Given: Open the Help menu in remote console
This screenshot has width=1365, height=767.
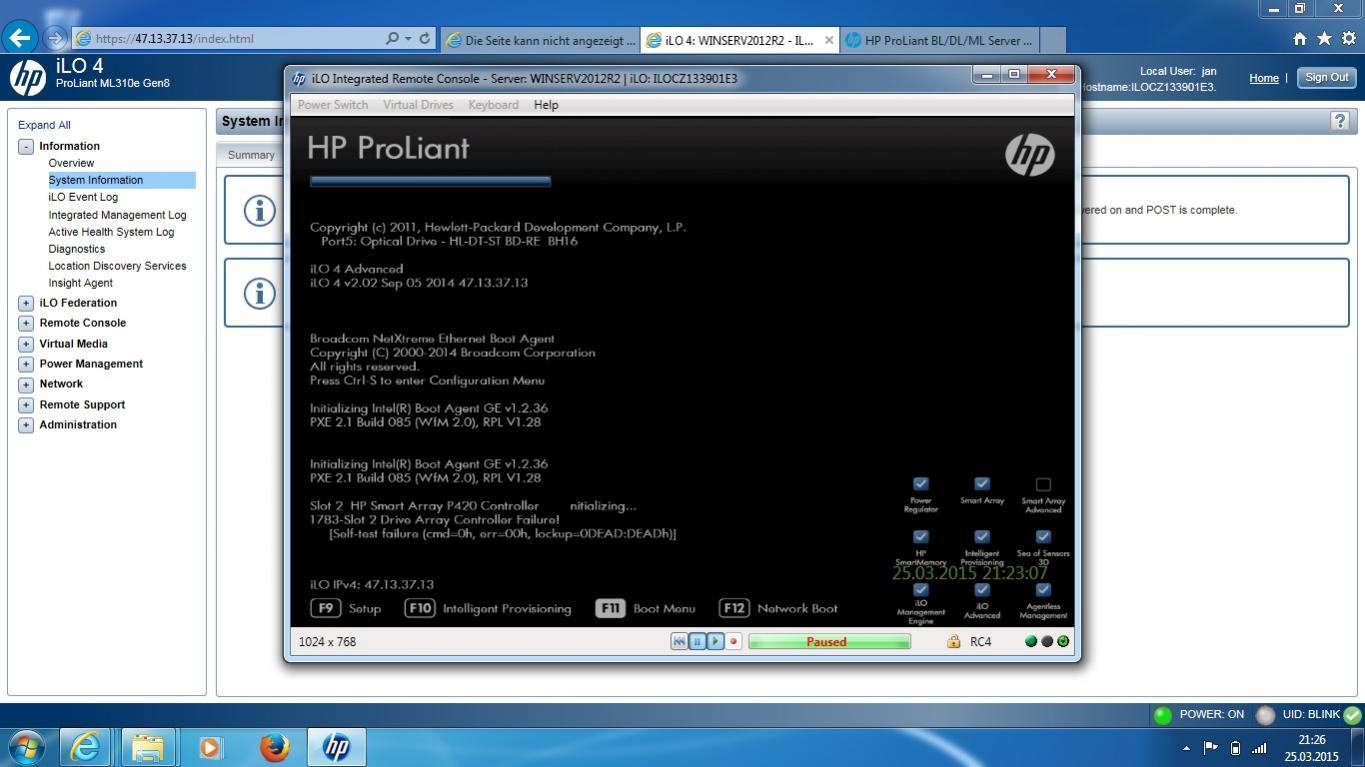Looking at the screenshot, I should tap(546, 105).
